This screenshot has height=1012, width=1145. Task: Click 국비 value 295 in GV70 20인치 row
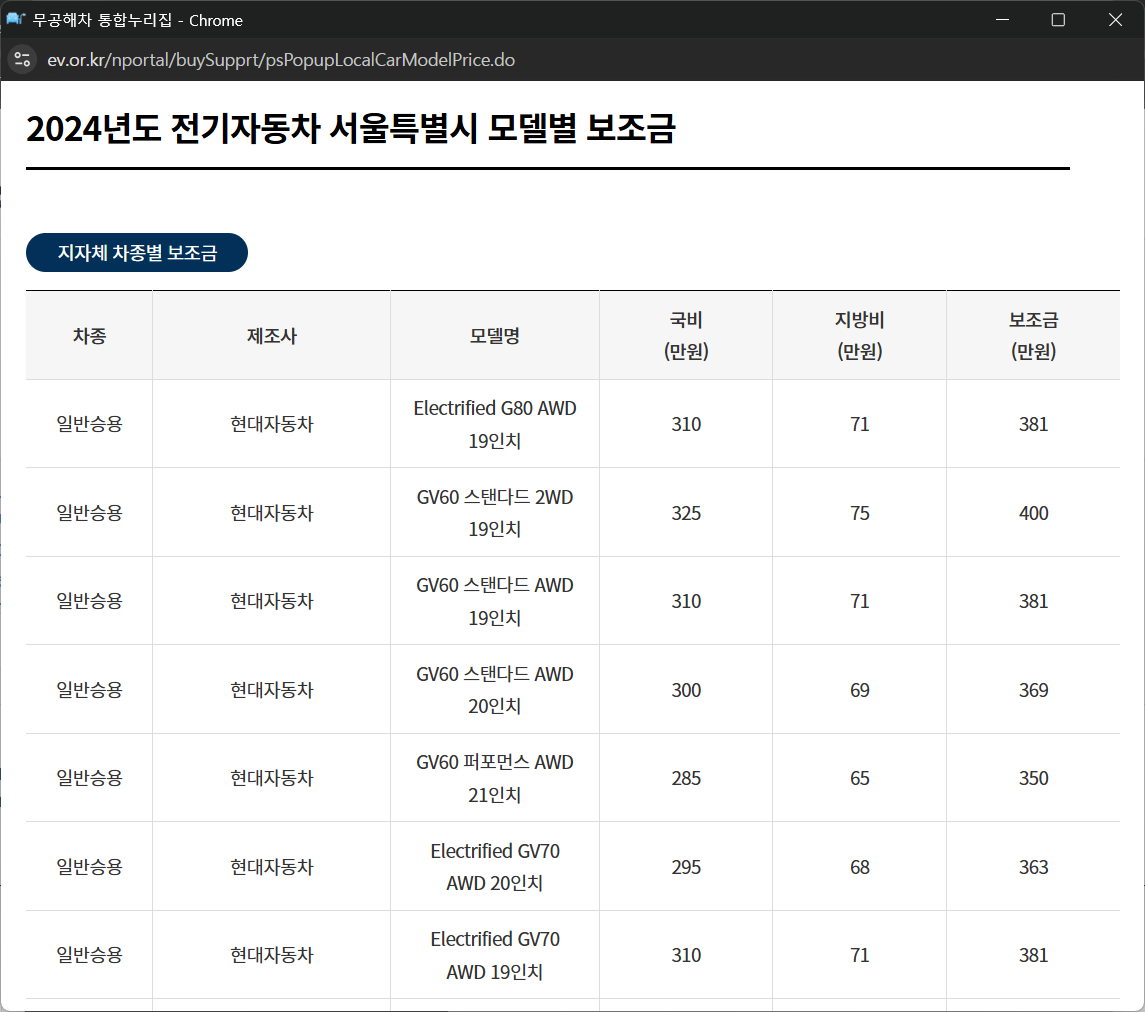point(686,867)
